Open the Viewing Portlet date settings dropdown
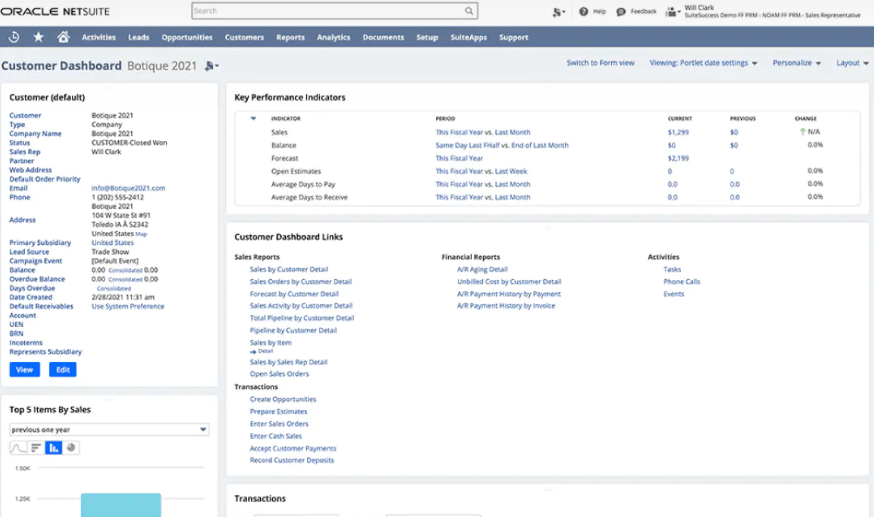Image resolution: width=874 pixels, height=517 pixels. click(703, 63)
